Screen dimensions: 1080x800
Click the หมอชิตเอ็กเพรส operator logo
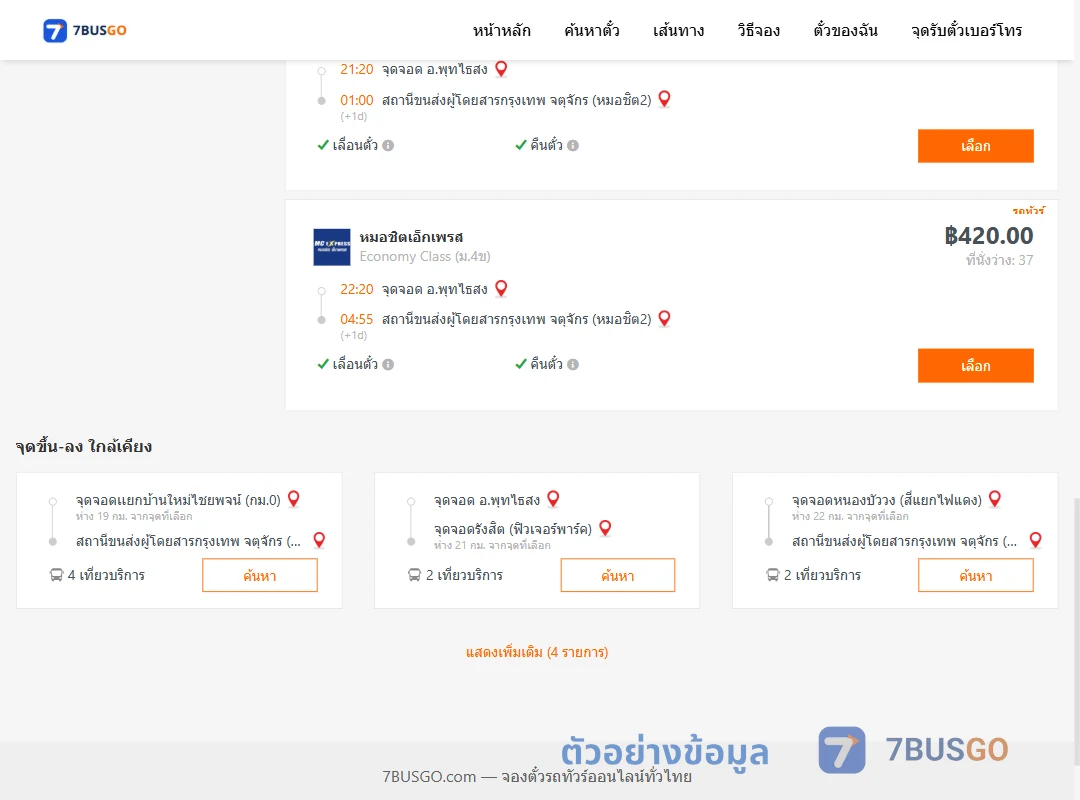[332, 247]
